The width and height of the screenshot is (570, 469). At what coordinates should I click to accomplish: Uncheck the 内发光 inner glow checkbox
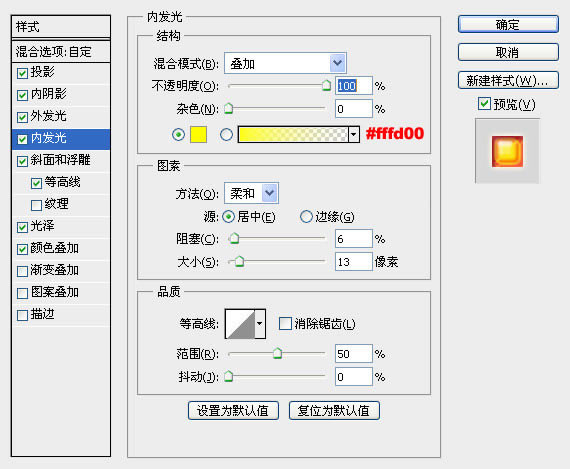22,139
